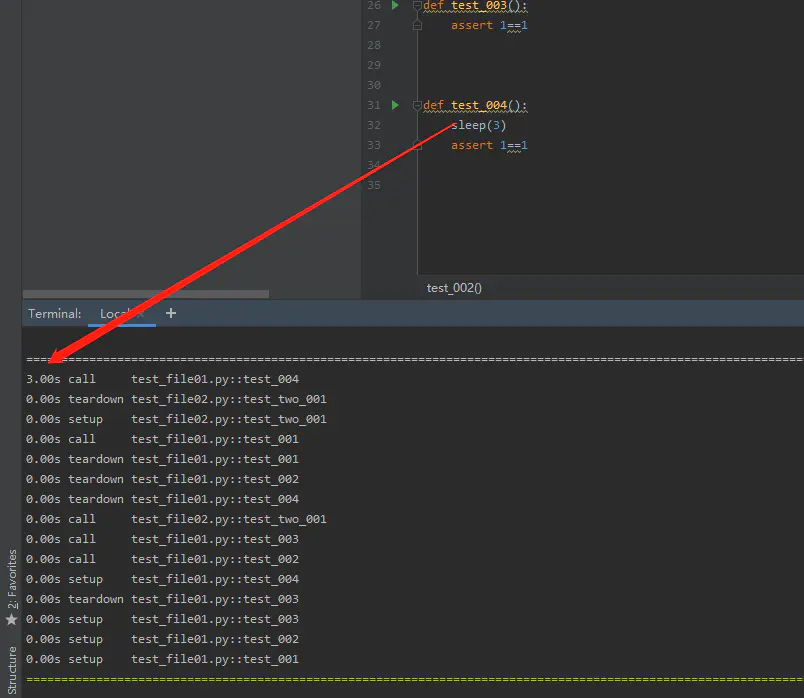Click the horizontal scrollbar in left panel
Image resolution: width=804 pixels, height=698 pixels.
(146, 294)
